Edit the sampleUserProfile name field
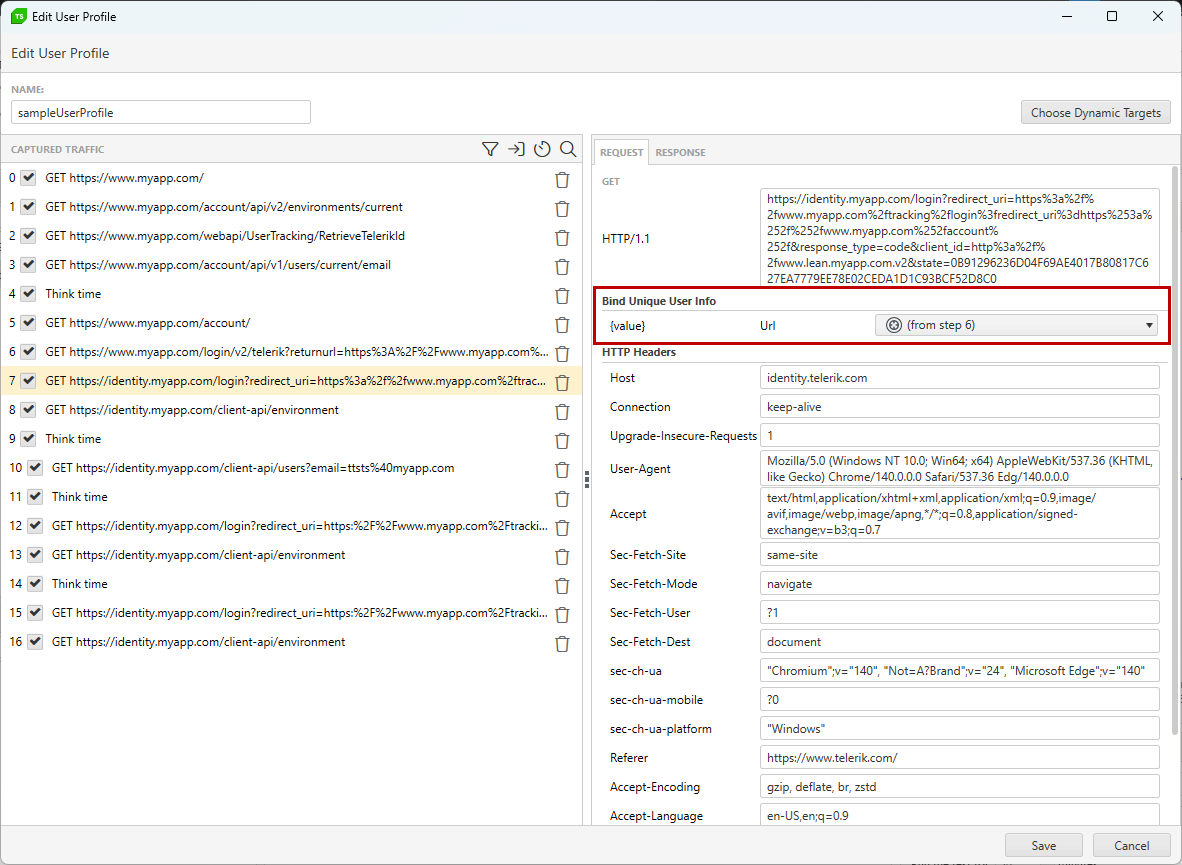 pos(160,112)
